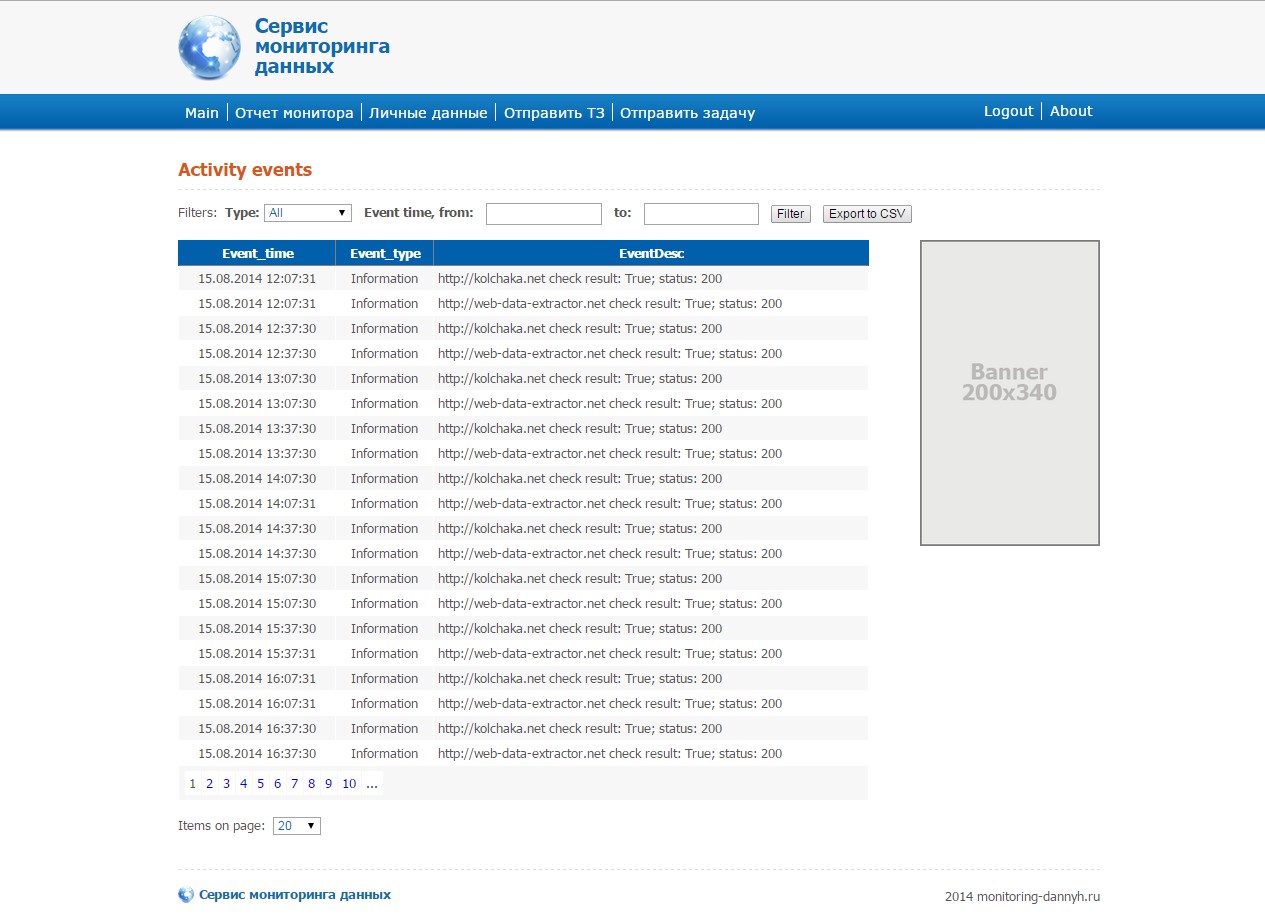This screenshot has height=924, width=1265.
Task: Go to page 7 of events
Action: click(x=294, y=784)
